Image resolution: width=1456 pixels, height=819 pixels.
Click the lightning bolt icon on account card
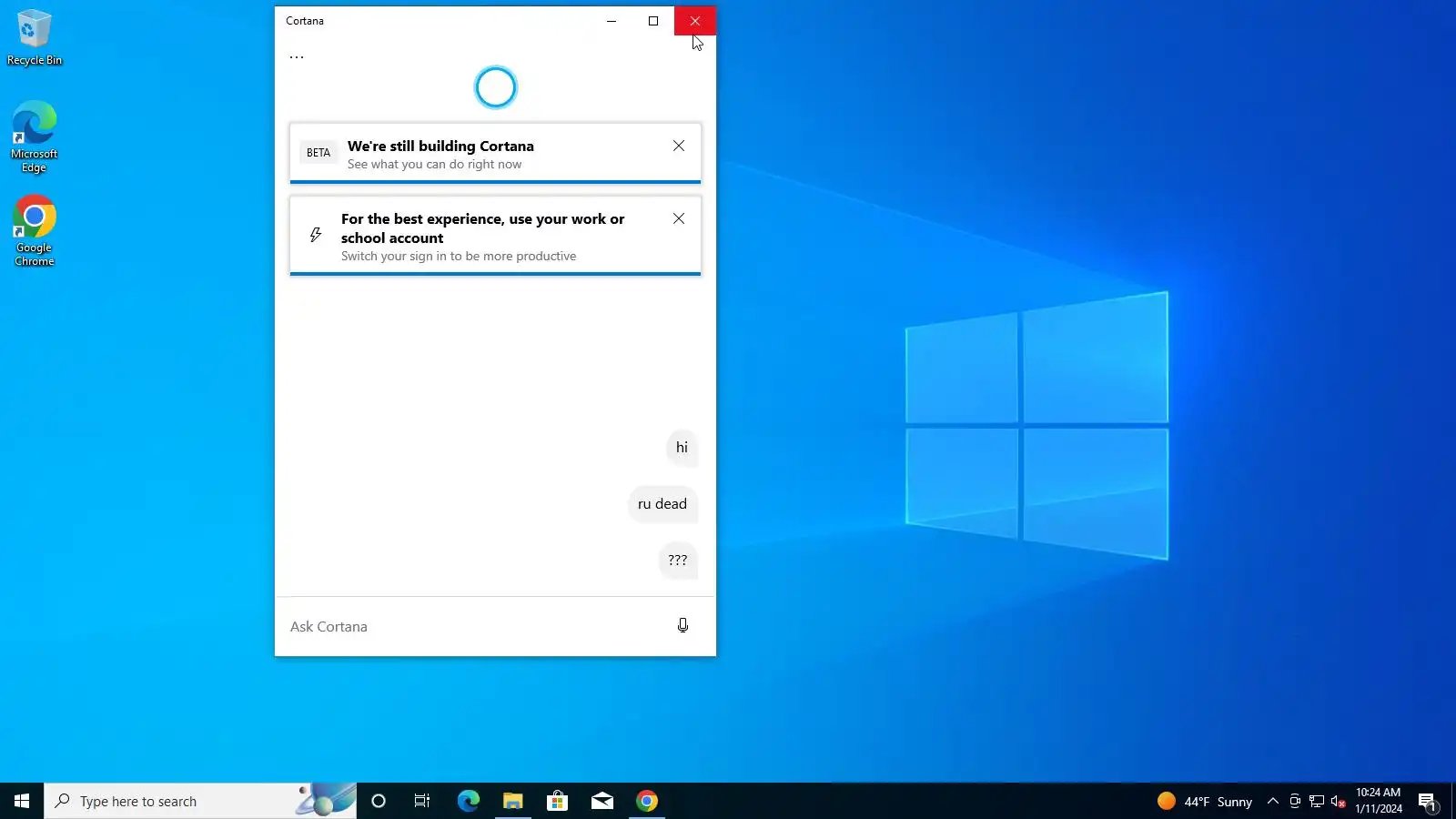[x=316, y=235]
